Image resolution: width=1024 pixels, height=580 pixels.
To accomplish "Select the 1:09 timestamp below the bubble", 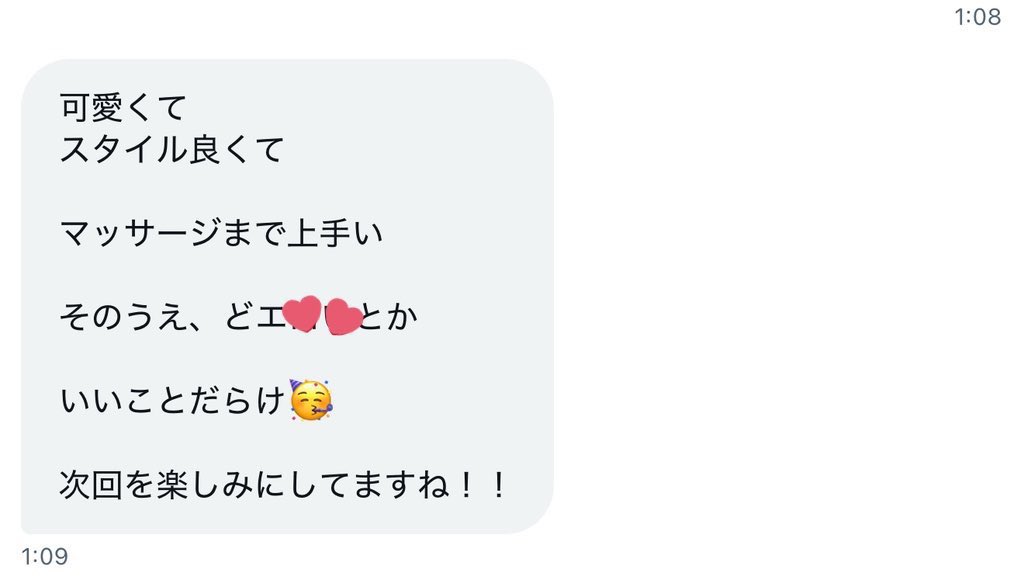I will [44, 556].
